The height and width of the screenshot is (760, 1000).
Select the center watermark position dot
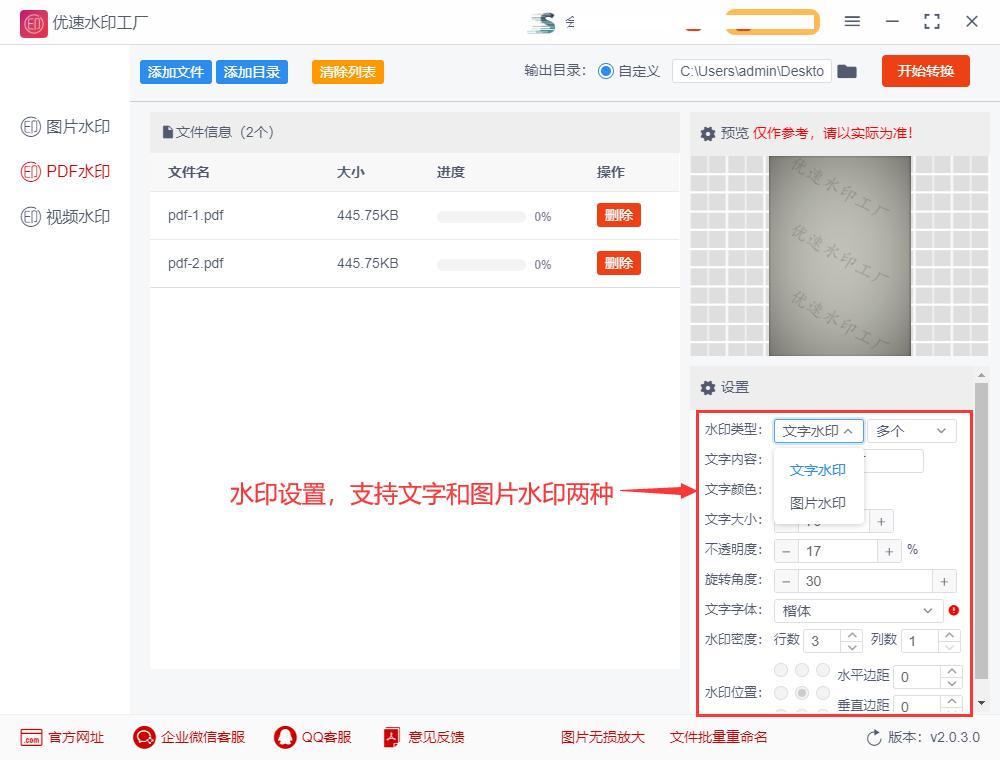click(x=802, y=691)
